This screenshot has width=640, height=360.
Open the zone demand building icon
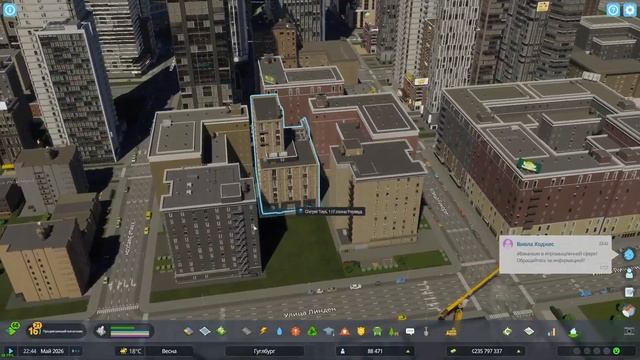[101, 331]
